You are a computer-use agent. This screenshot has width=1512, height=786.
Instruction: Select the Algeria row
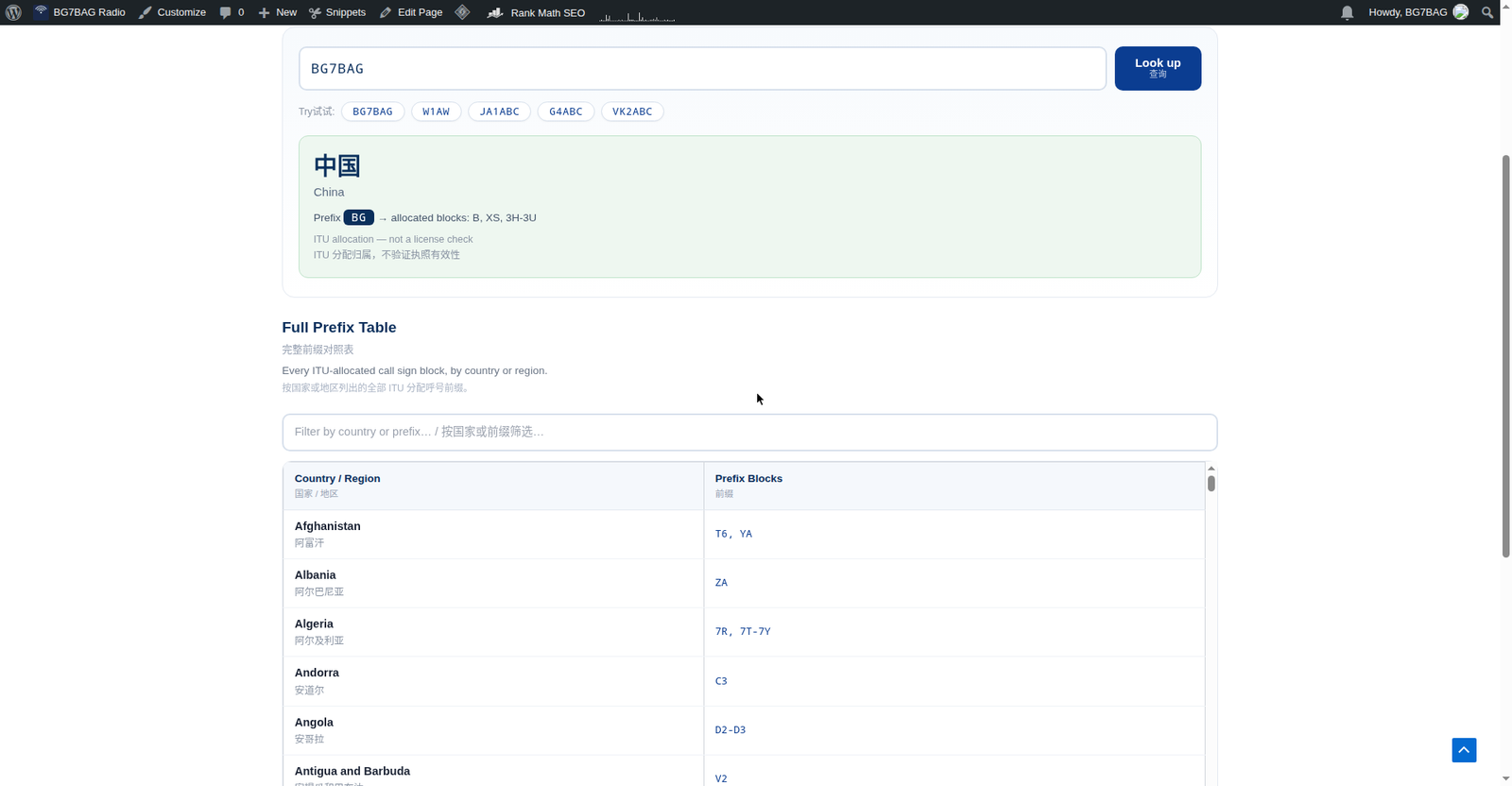744,632
